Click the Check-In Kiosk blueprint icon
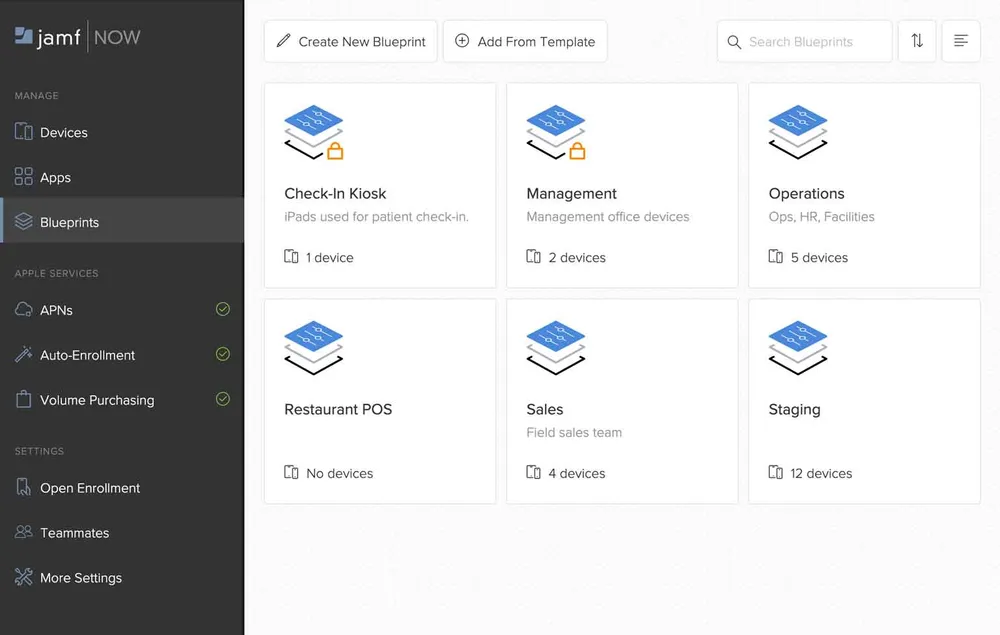This screenshot has width=1000, height=635. [314, 133]
